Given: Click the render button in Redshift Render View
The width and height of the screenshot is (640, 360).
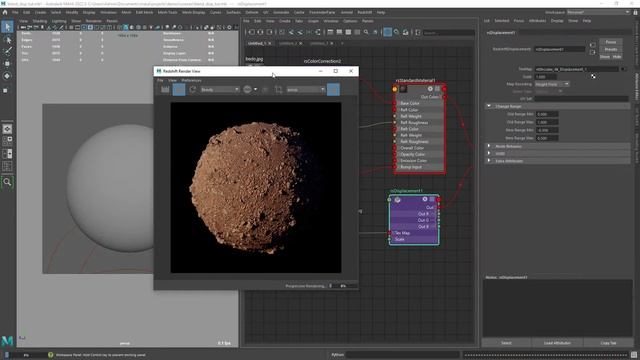Looking at the screenshot, I should (x=165, y=89).
